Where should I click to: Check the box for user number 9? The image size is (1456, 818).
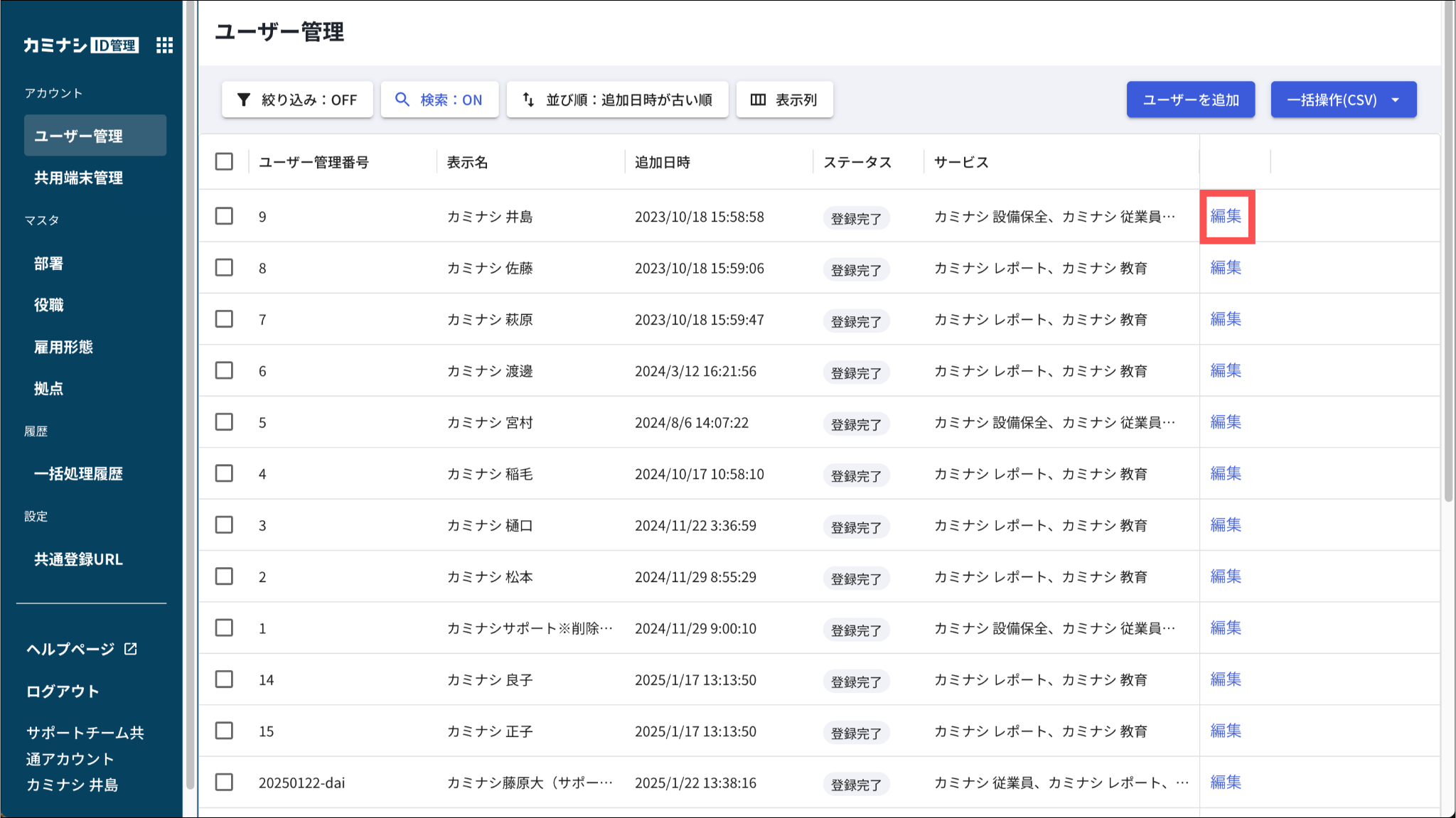(224, 216)
